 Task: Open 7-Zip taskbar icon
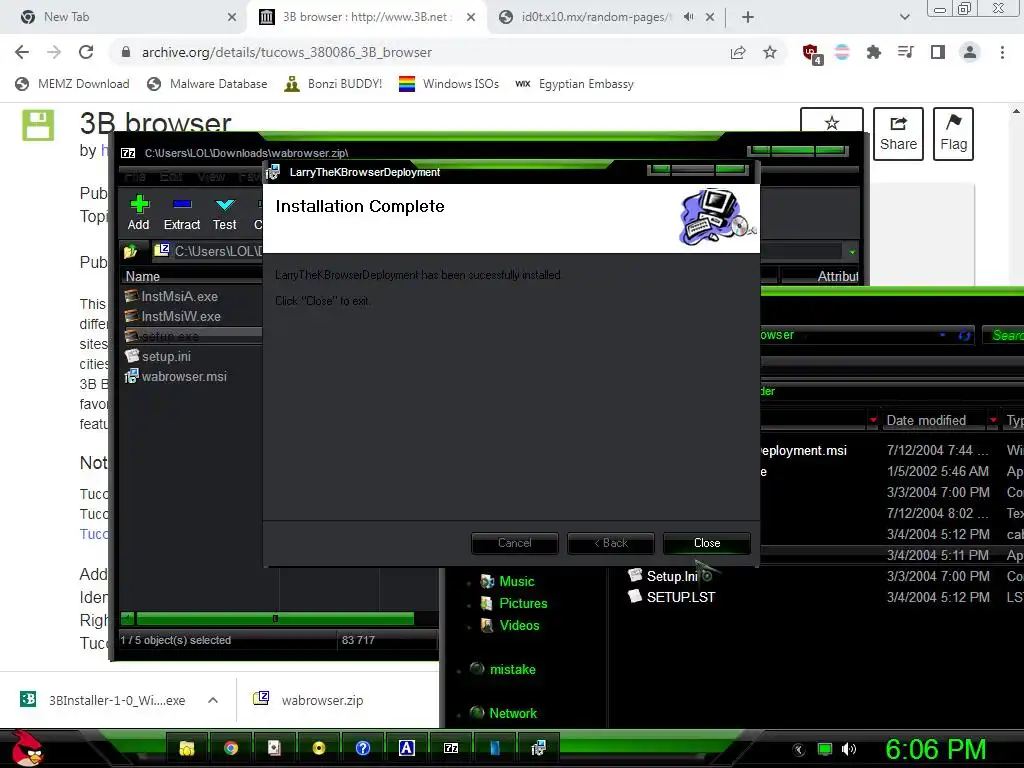coord(451,748)
